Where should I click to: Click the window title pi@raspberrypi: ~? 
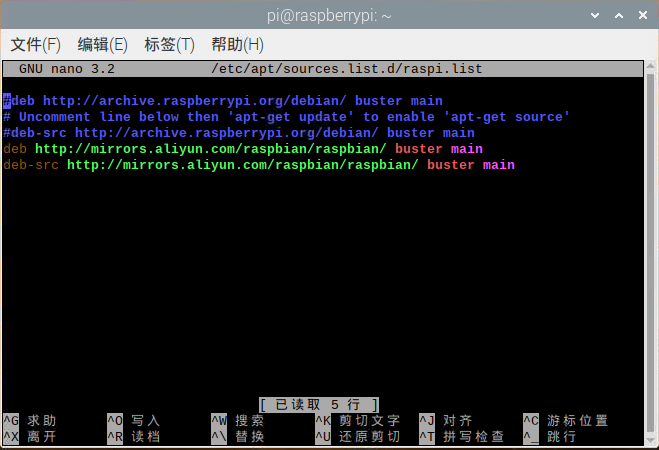click(x=329, y=16)
